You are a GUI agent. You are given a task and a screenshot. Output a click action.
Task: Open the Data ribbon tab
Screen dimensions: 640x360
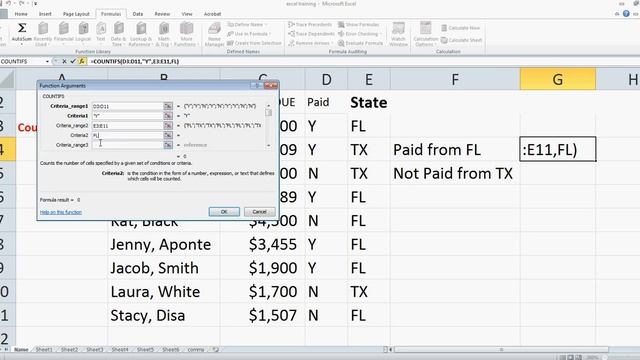[x=138, y=14]
